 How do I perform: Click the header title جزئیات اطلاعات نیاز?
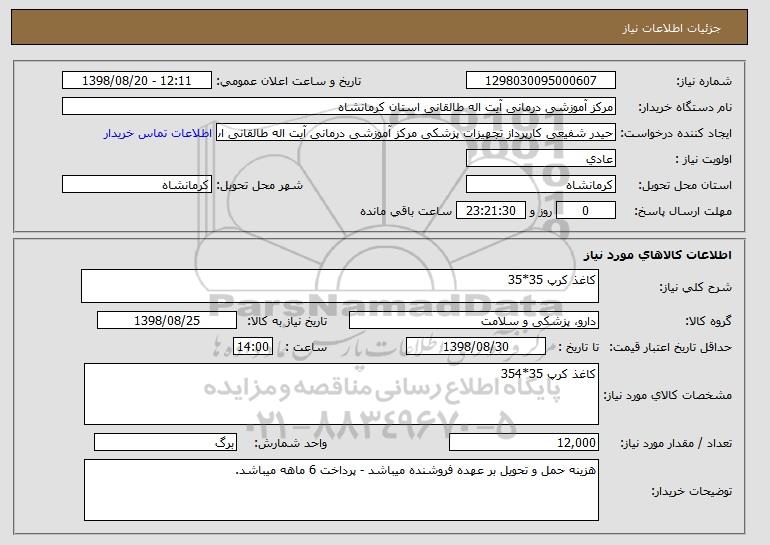click(672, 28)
